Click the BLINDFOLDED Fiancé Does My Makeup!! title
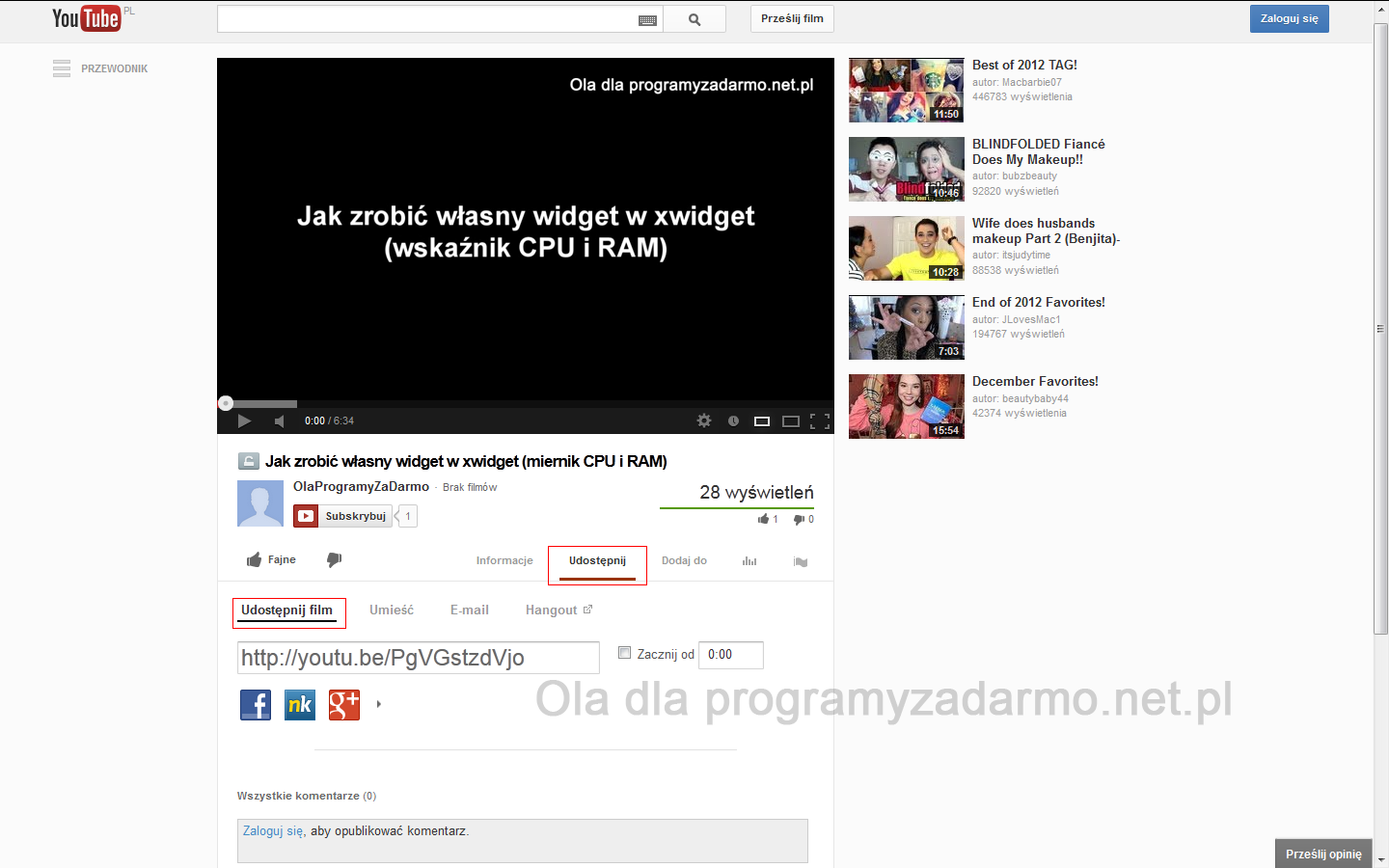Image resolution: width=1389 pixels, height=868 pixels. [x=1039, y=151]
